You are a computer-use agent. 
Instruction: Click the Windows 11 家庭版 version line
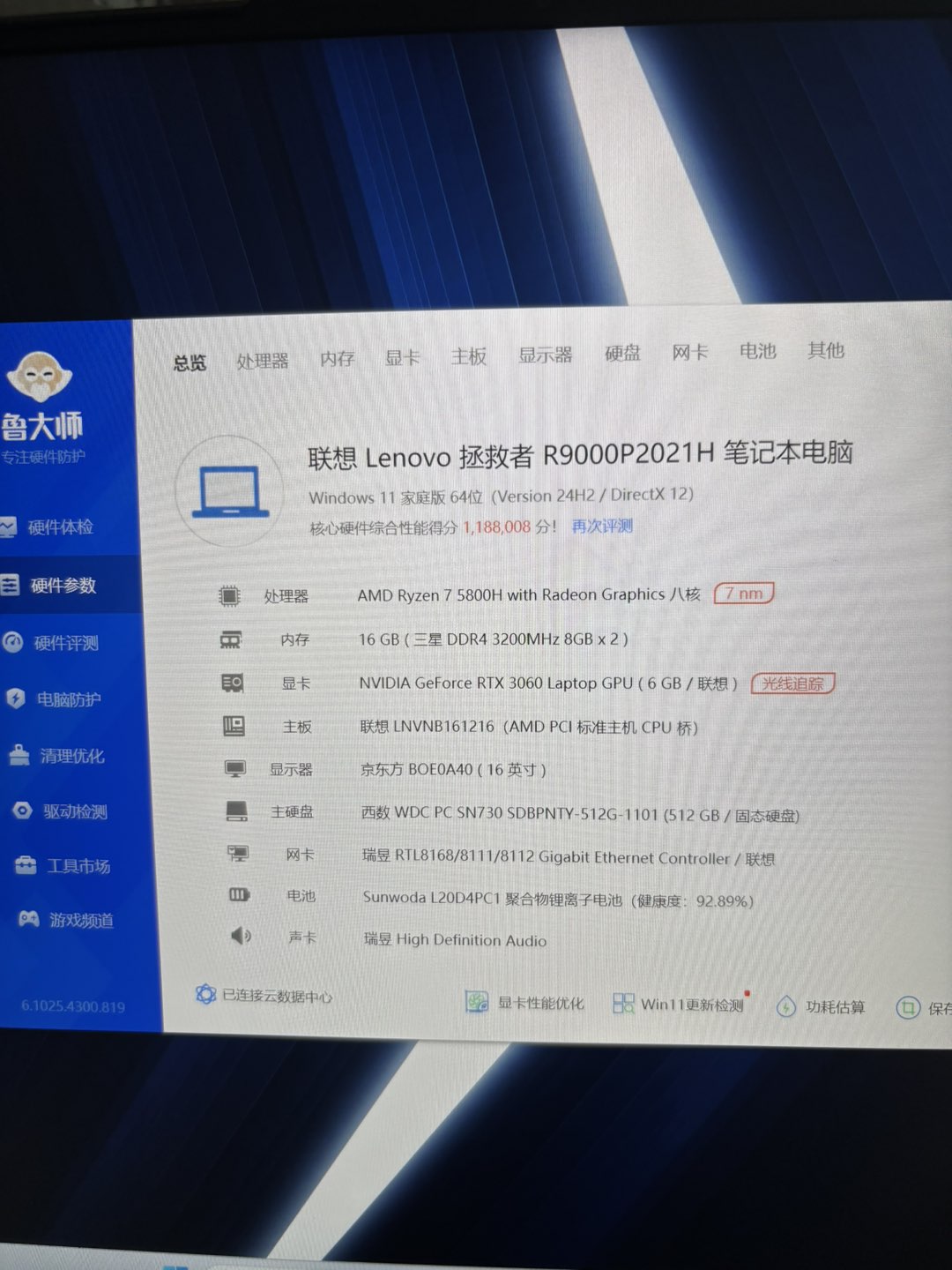pyautogui.click(x=501, y=496)
